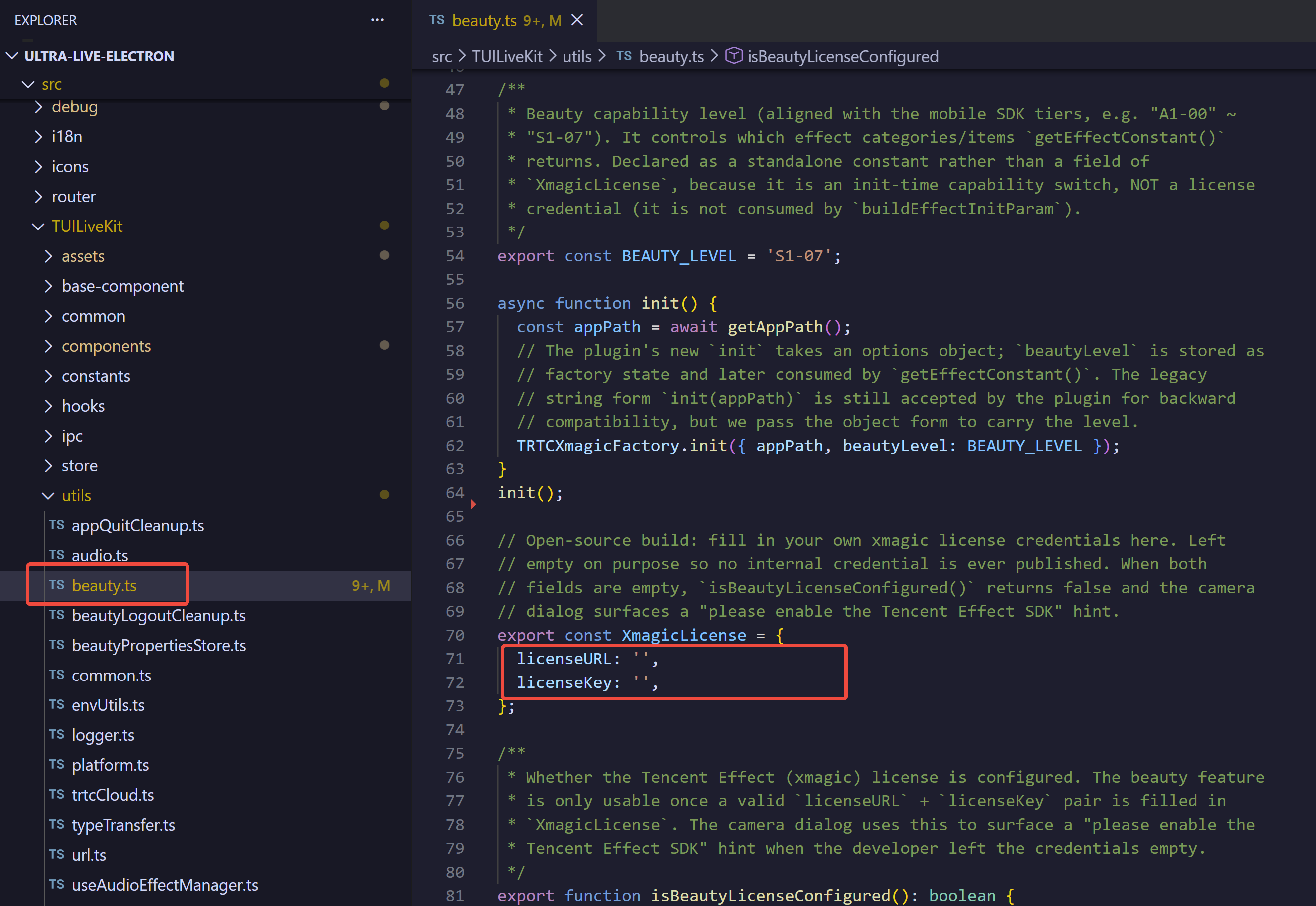Image resolution: width=1316 pixels, height=906 pixels.
Task: Click the src breadcrumb segment
Action: tap(442, 57)
